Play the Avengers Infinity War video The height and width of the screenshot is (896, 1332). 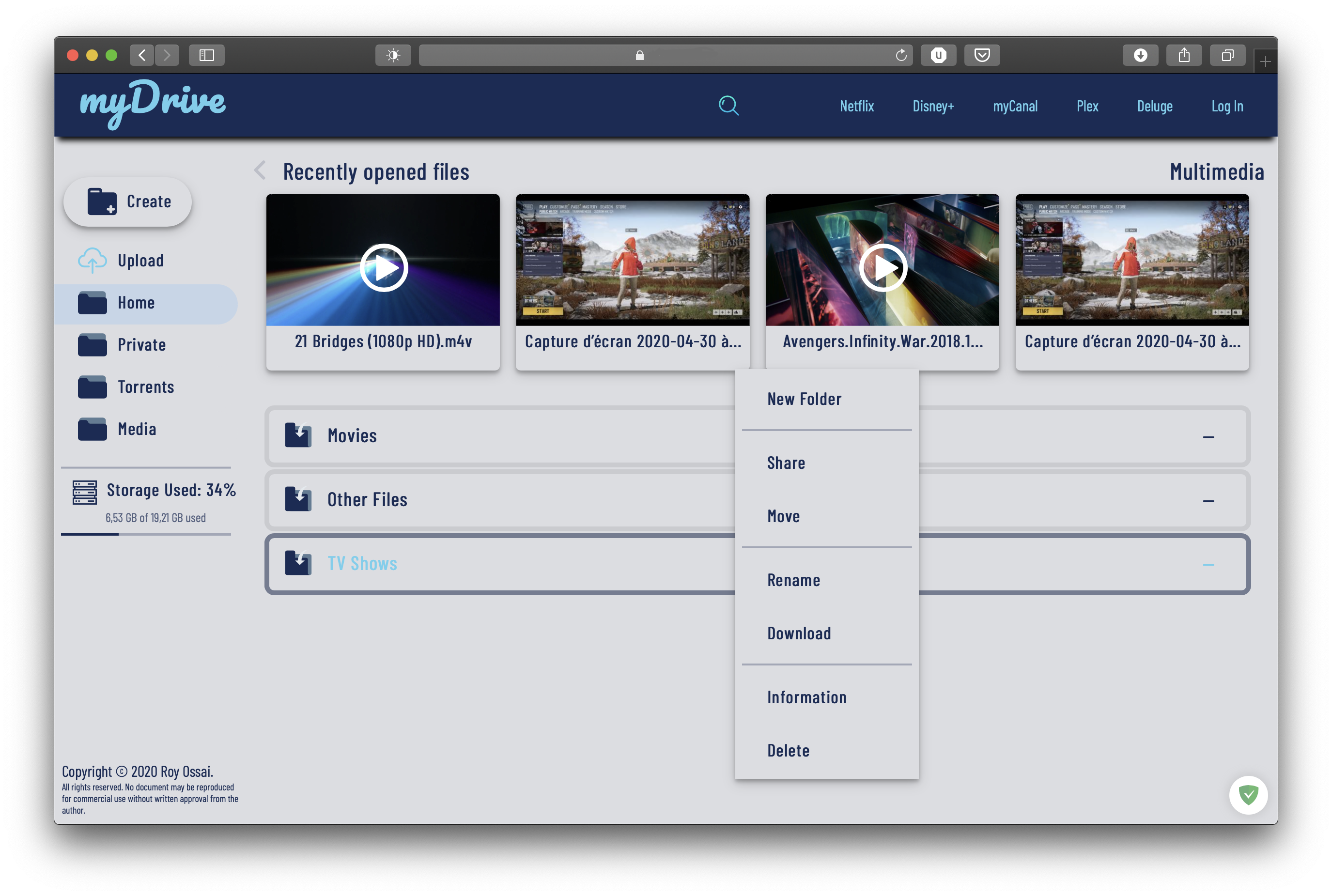[883, 267]
